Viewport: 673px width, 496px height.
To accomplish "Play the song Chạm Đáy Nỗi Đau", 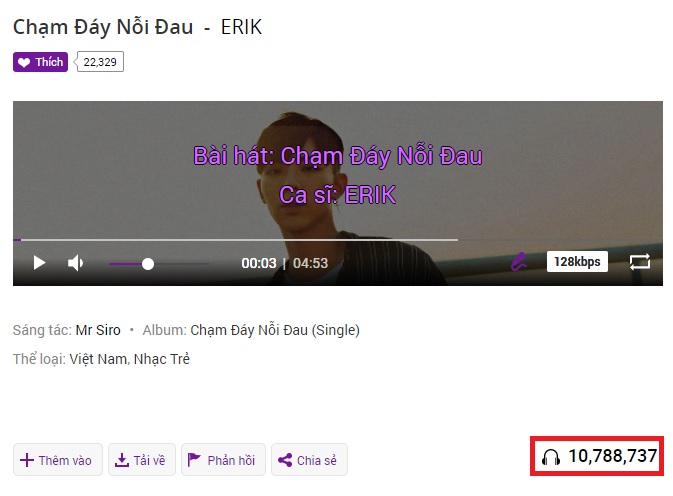I will [39, 263].
